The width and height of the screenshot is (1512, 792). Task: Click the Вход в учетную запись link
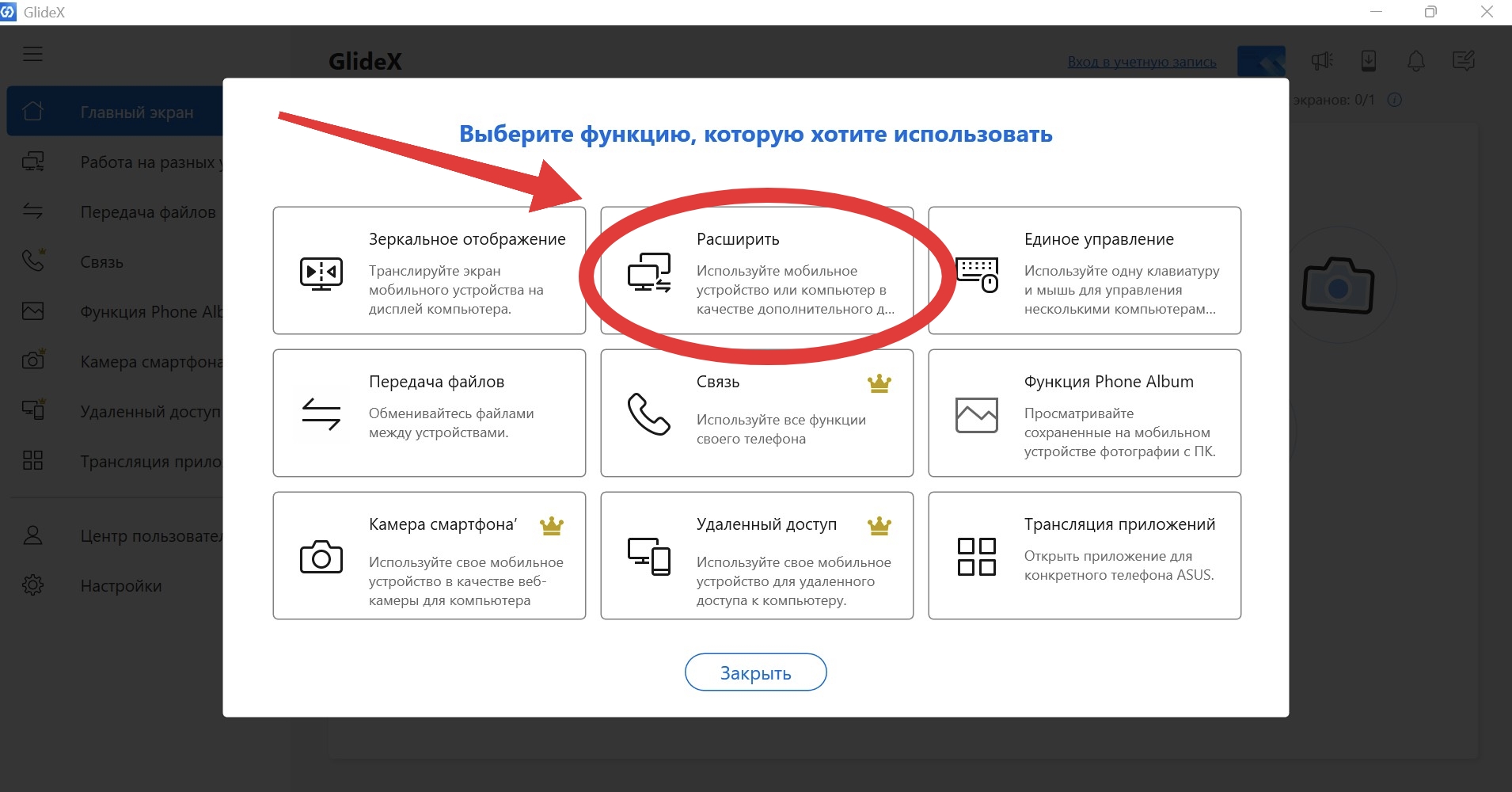tap(1142, 62)
